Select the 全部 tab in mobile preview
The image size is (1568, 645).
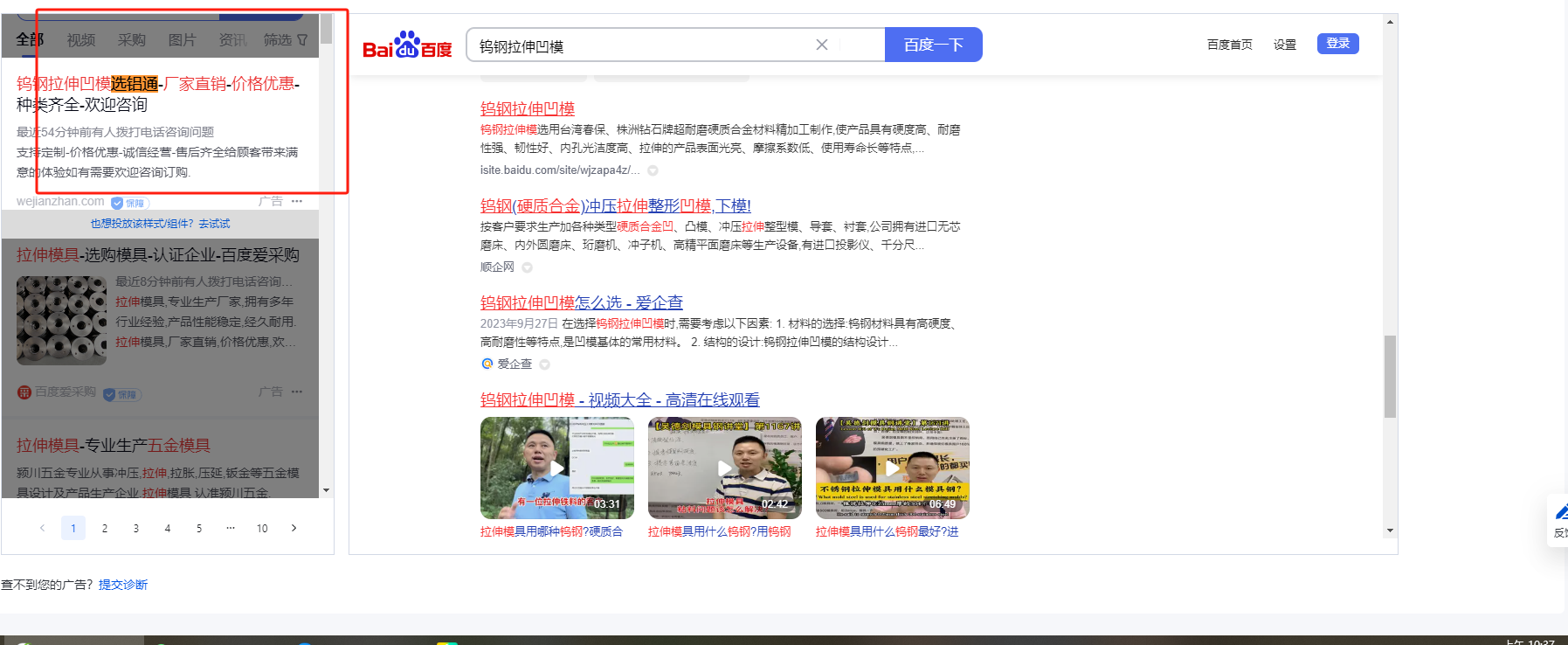point(30,40)
